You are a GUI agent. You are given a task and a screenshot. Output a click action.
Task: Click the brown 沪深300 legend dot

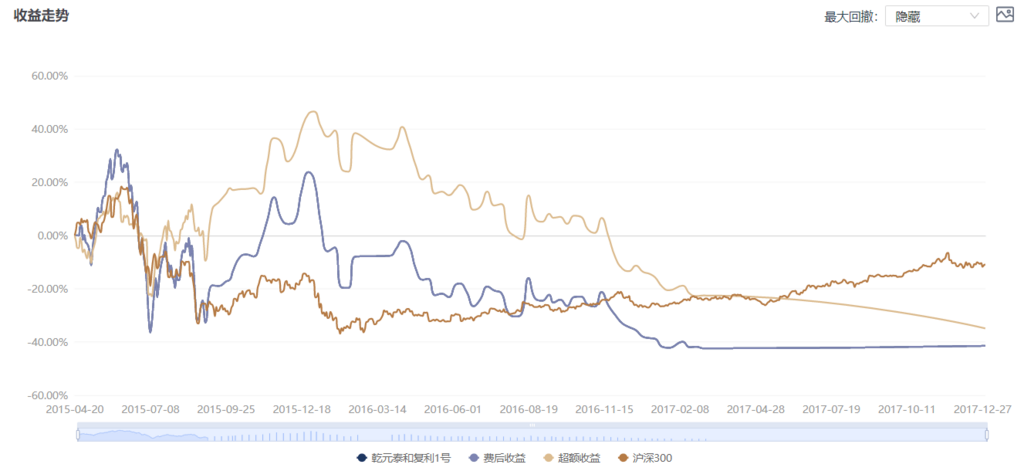[x=622, y=458]
